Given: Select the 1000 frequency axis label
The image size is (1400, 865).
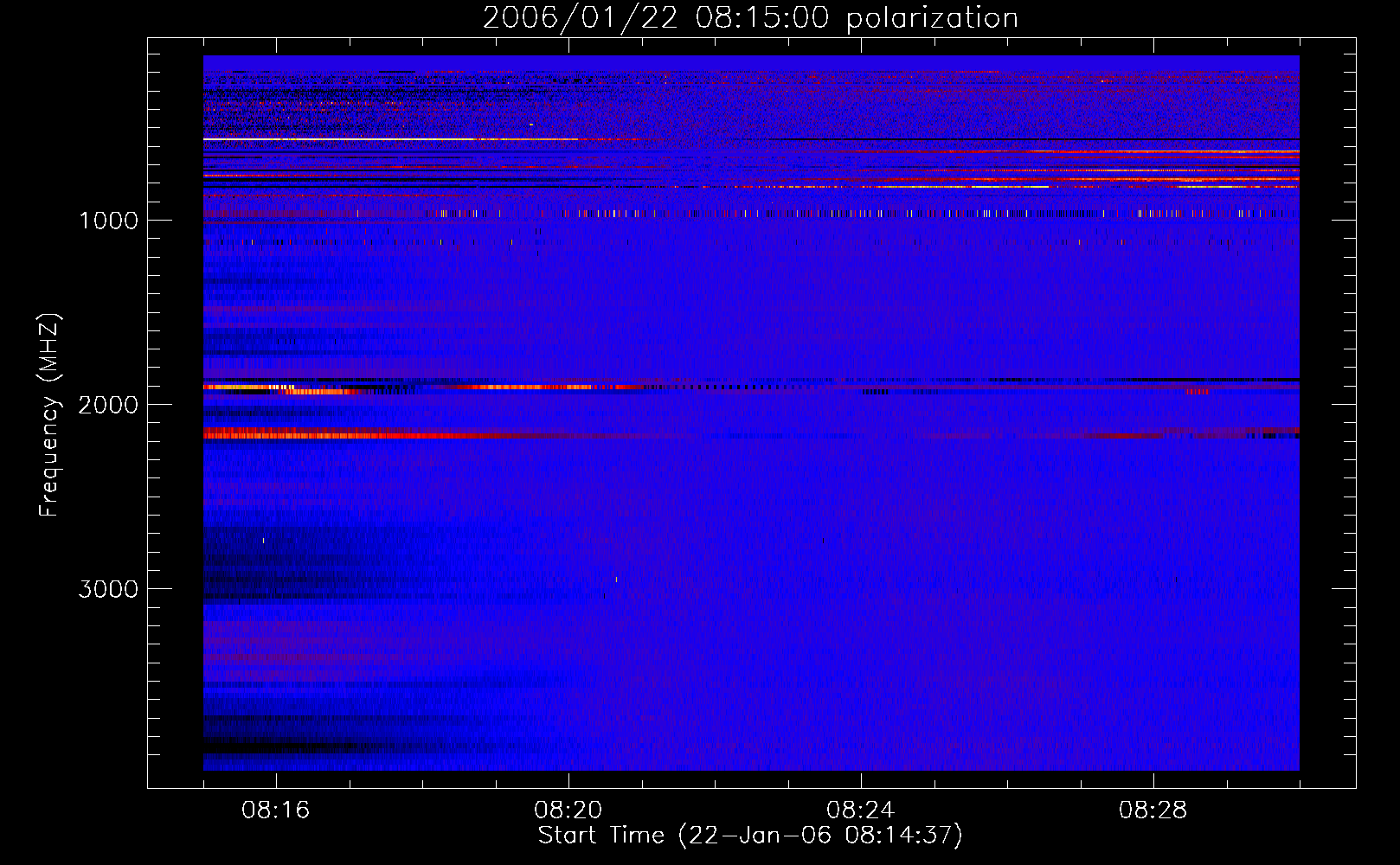Looking at the screenshot, I should pos(108,221).
